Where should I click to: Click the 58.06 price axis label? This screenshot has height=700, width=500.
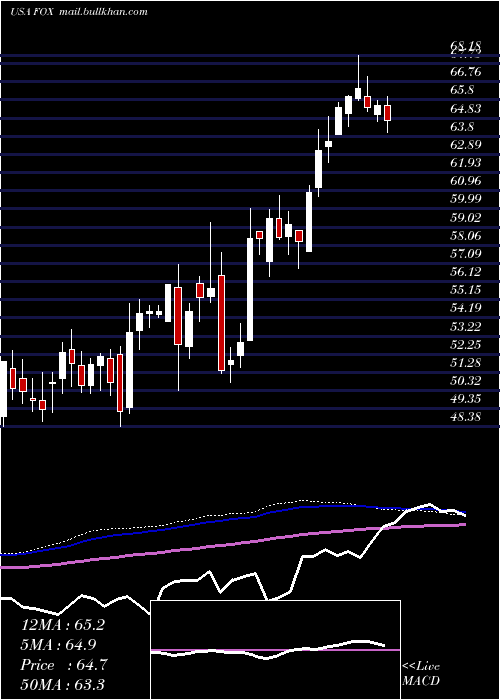(466, 235)
